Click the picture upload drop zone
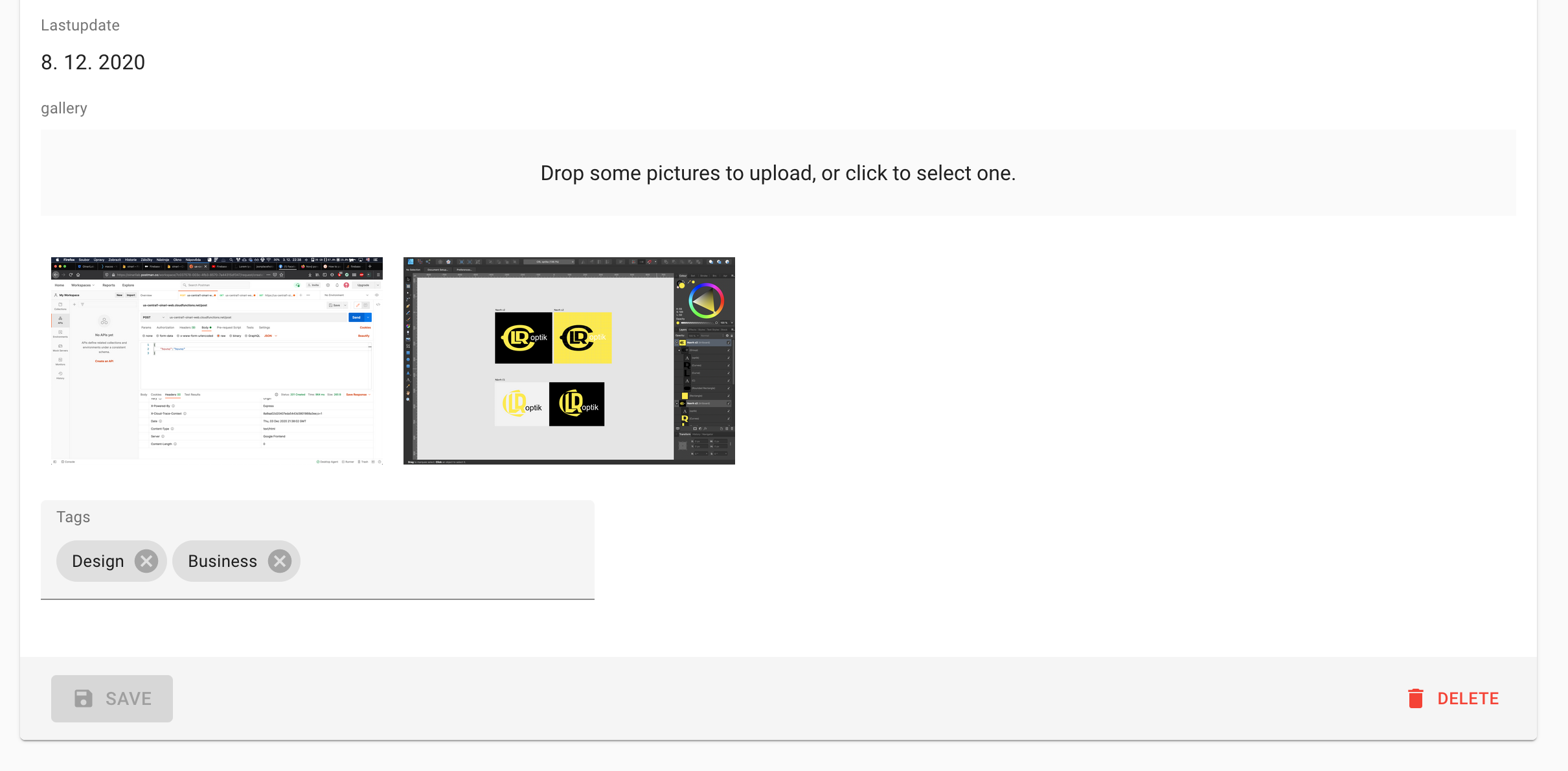 (x=778, y=173)
